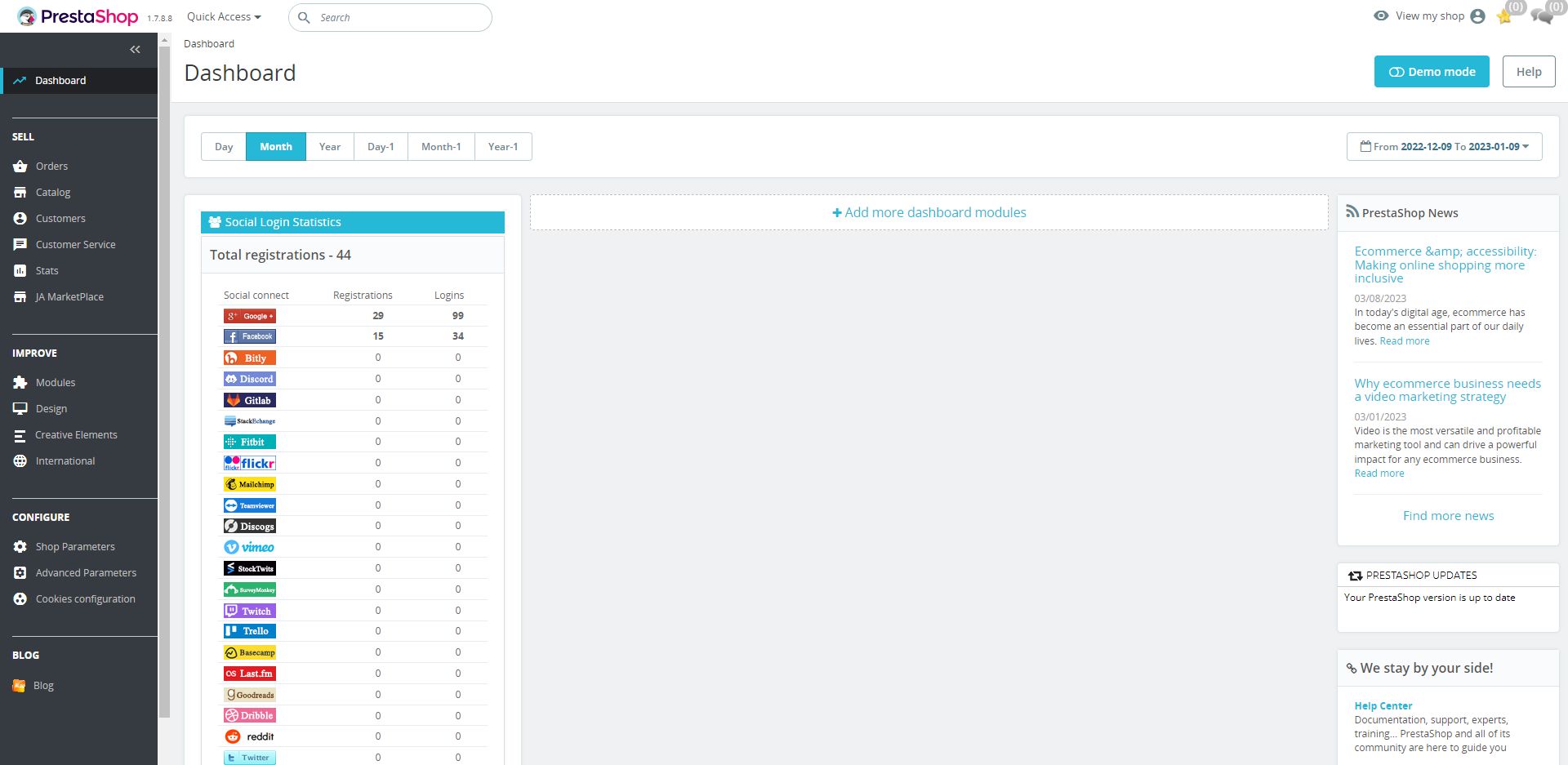Click the Stats chart icon
This screenshot has height=765, width=1568.
[20, 271]
